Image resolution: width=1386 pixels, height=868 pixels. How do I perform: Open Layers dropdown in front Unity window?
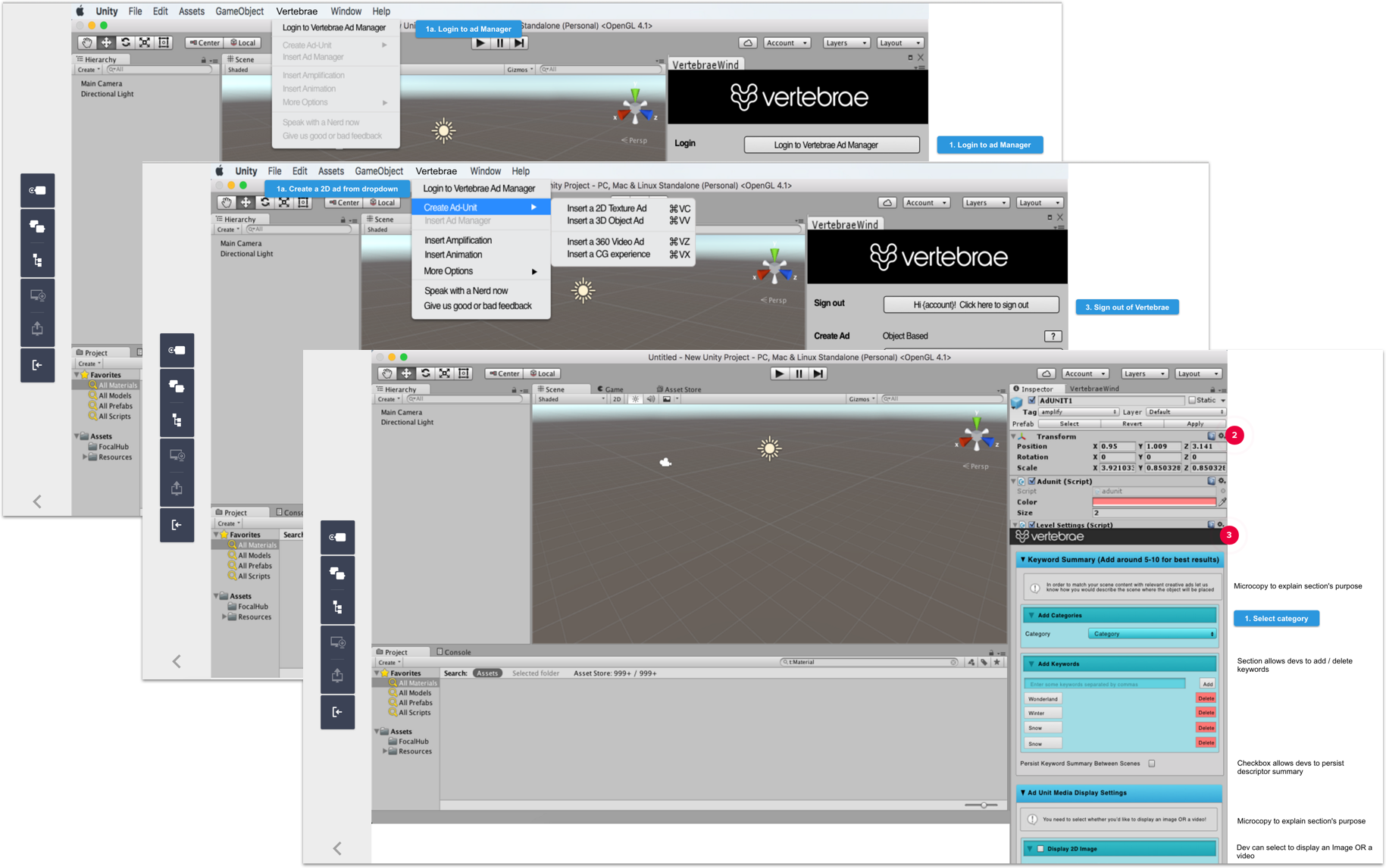click(1144, 373)
